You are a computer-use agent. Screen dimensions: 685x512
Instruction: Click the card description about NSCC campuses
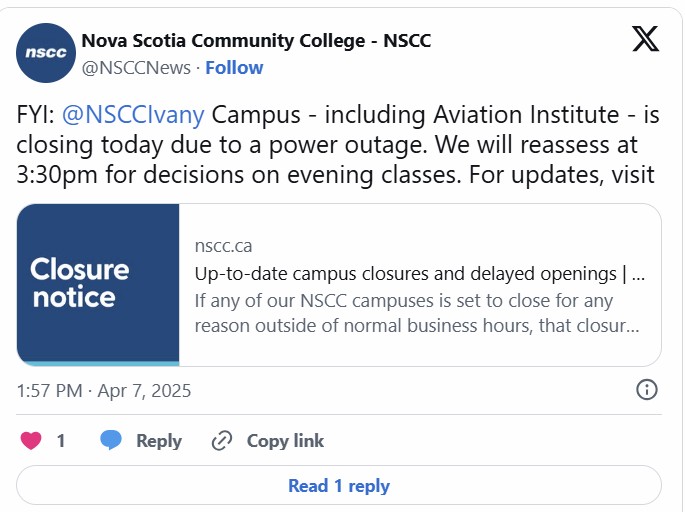(x=417, y=313)
